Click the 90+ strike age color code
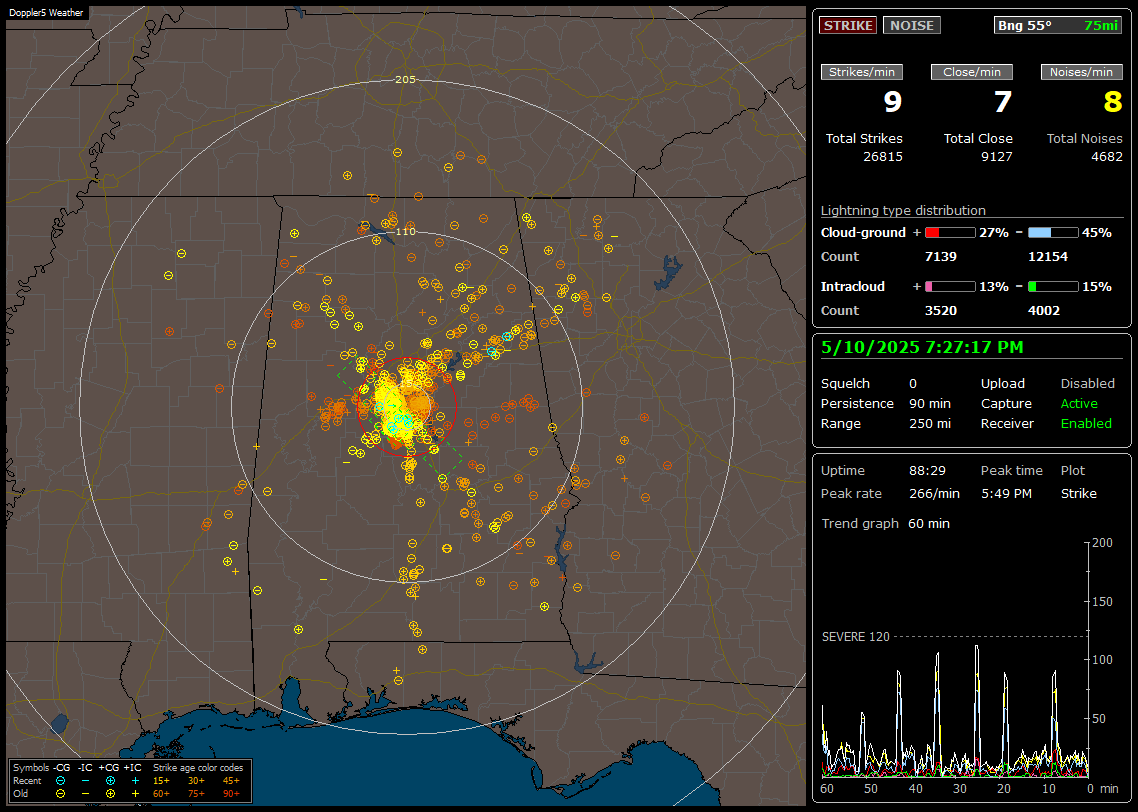 point(231,794)
